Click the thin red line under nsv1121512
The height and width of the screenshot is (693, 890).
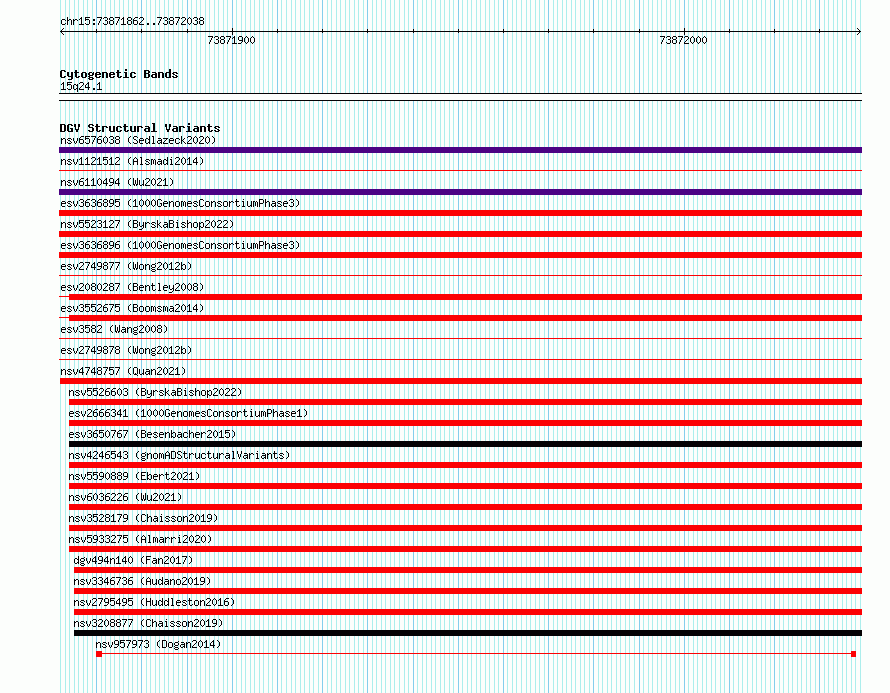point(460,170)
